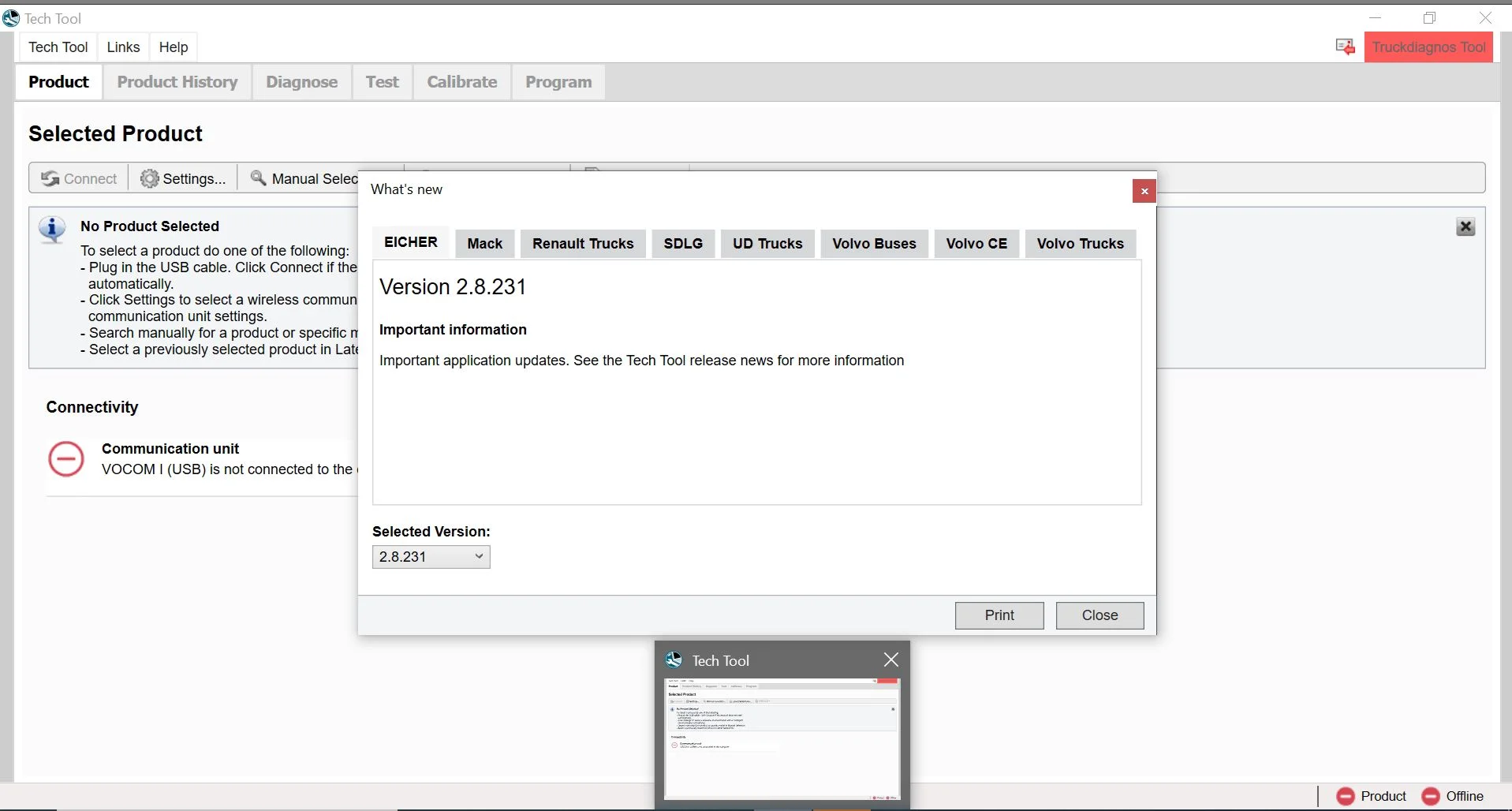The width and height of the screenshot is (1512, 811).
Task: Click the Print button
Action: 999,615
